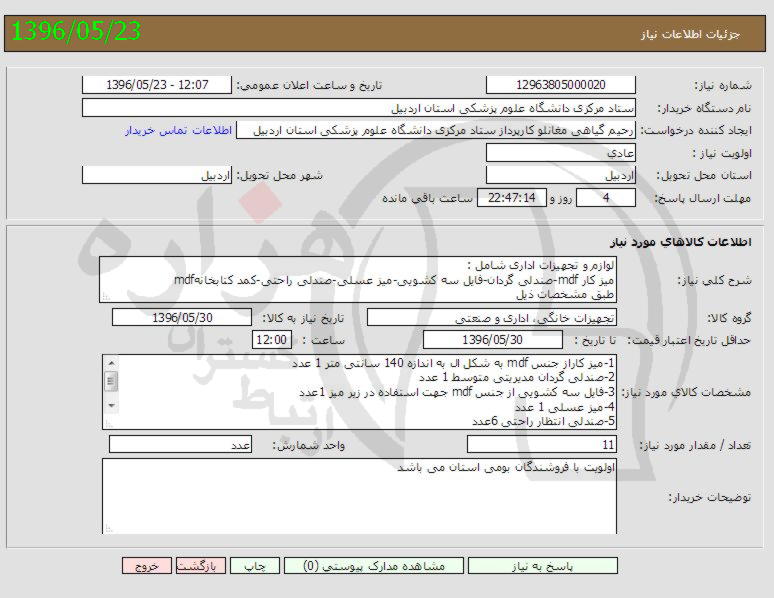The width and height of the screenshot is (774, 598).
Task: Click the announcement date field 1396/05/23 - 12:07
Action: click(157, 85)
